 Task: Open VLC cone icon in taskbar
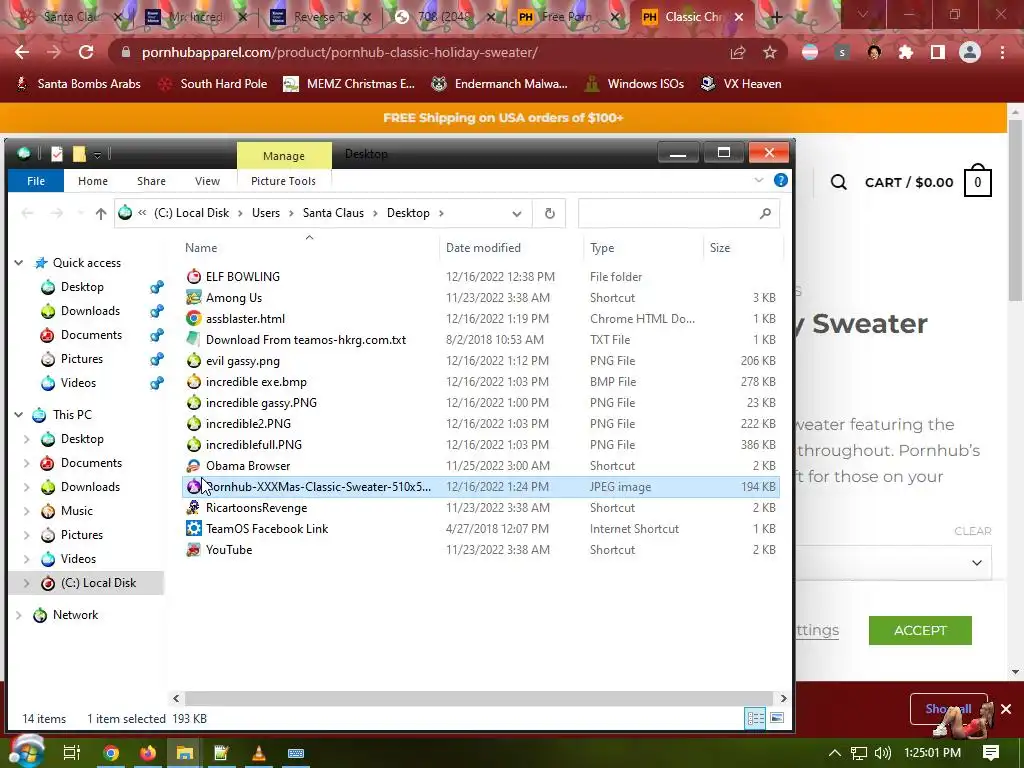pos(259,753)
